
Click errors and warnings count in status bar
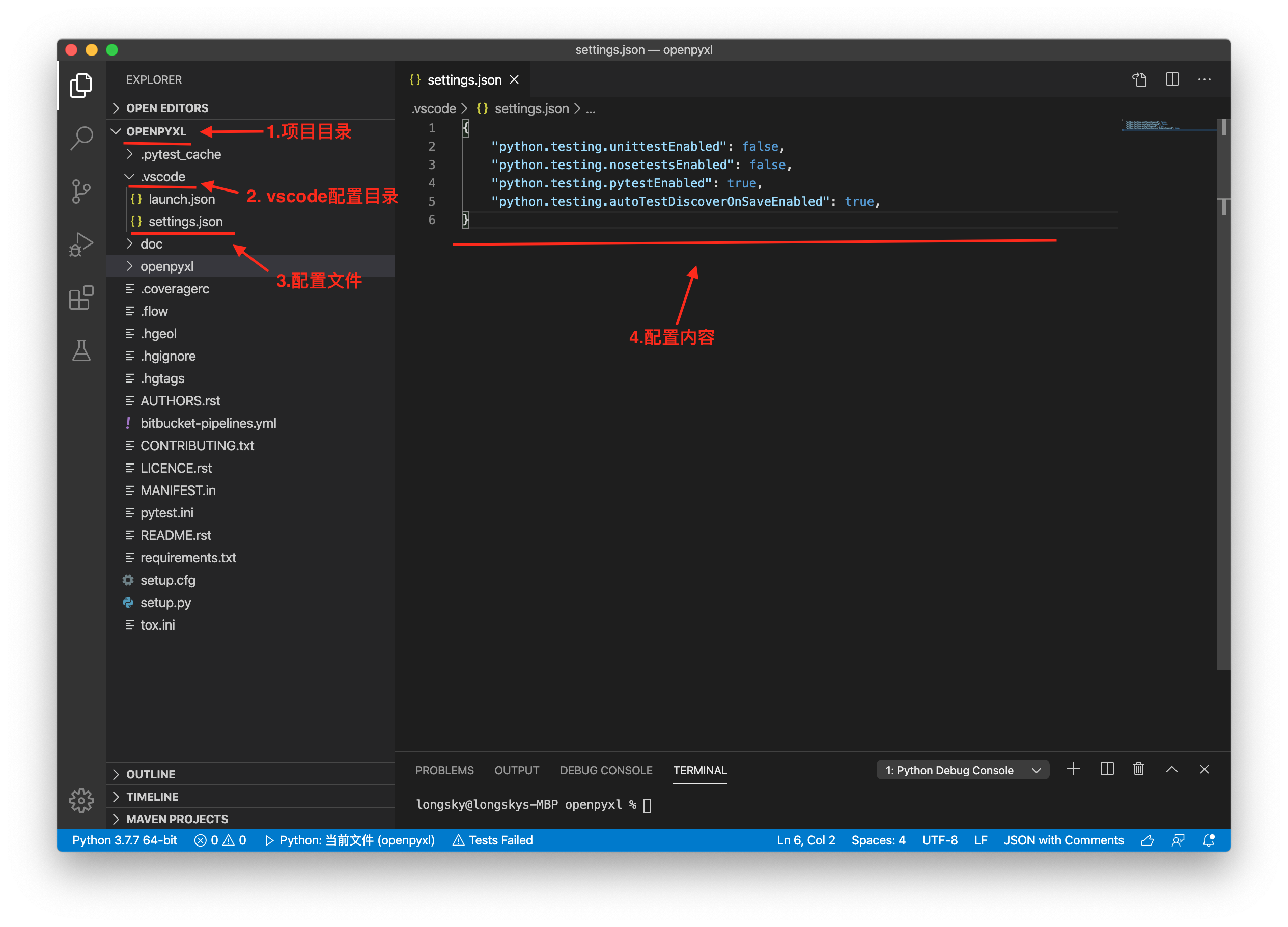coord(220,840)
